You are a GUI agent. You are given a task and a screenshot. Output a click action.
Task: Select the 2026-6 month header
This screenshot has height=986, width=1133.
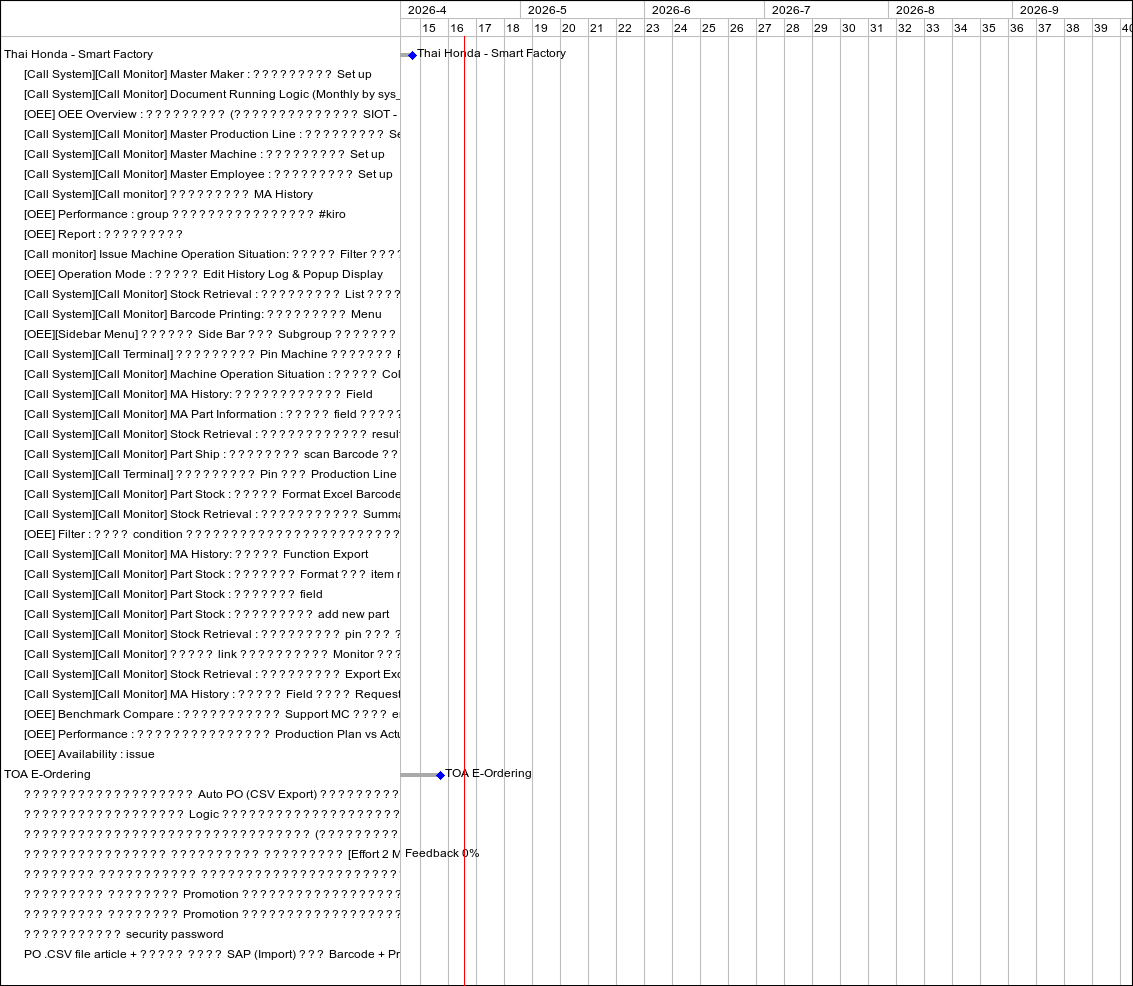(671, 10)
